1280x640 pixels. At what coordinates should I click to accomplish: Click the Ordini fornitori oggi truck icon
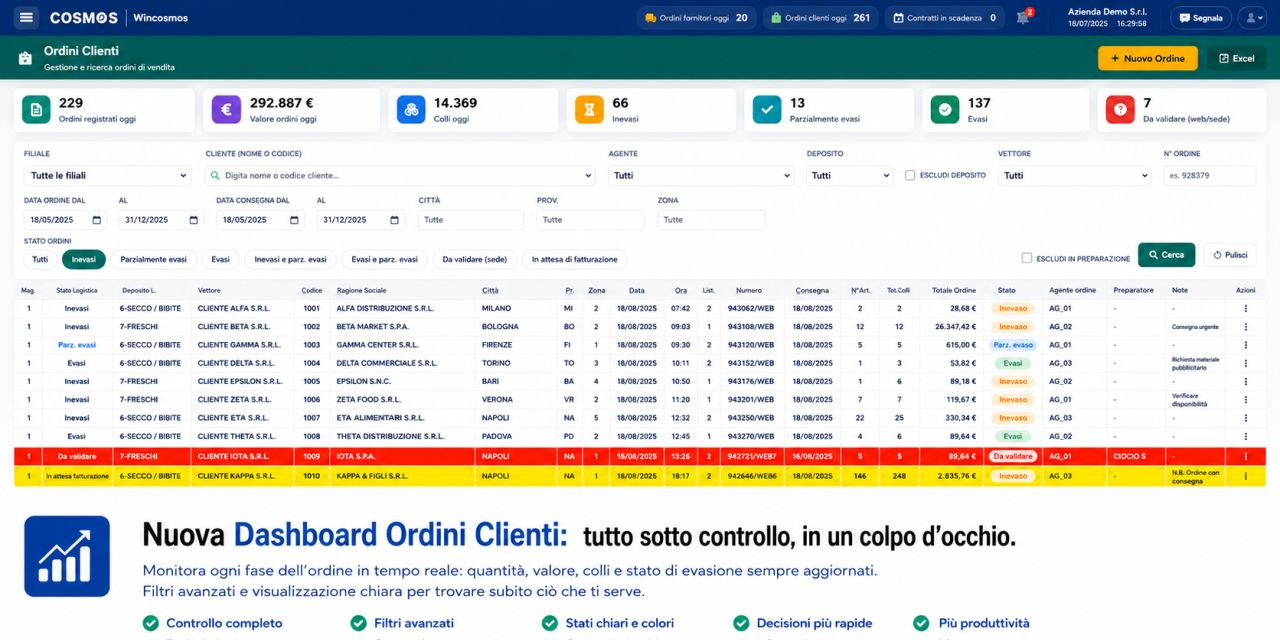coord(650,18)
